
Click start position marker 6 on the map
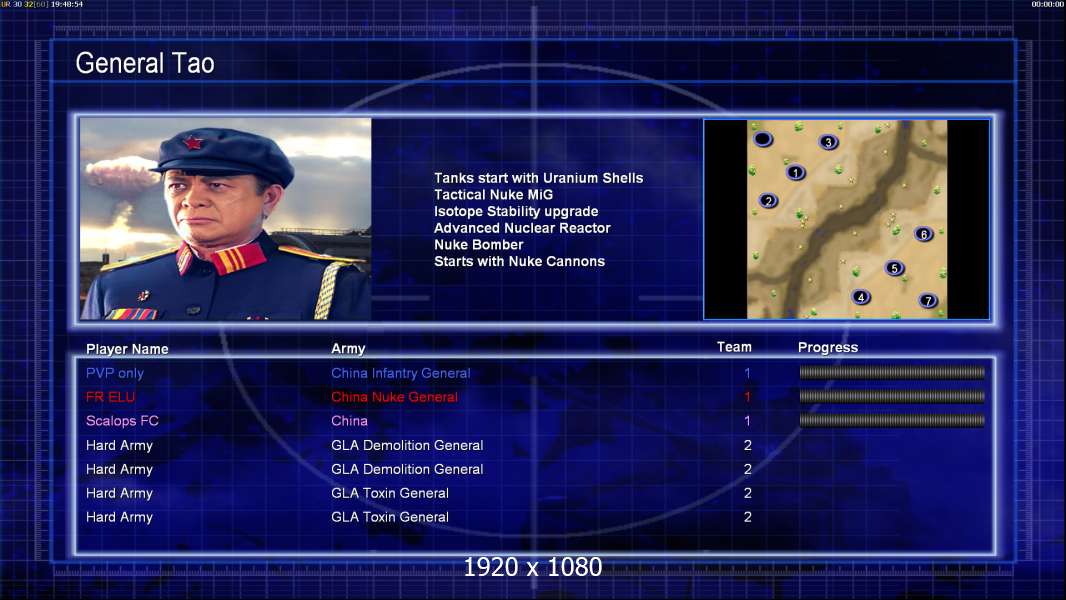pos(923,234)
